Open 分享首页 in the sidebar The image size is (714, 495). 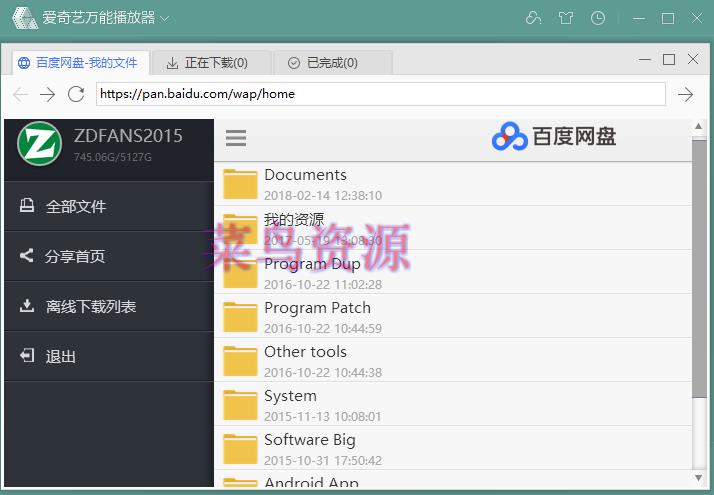[109, 256]
